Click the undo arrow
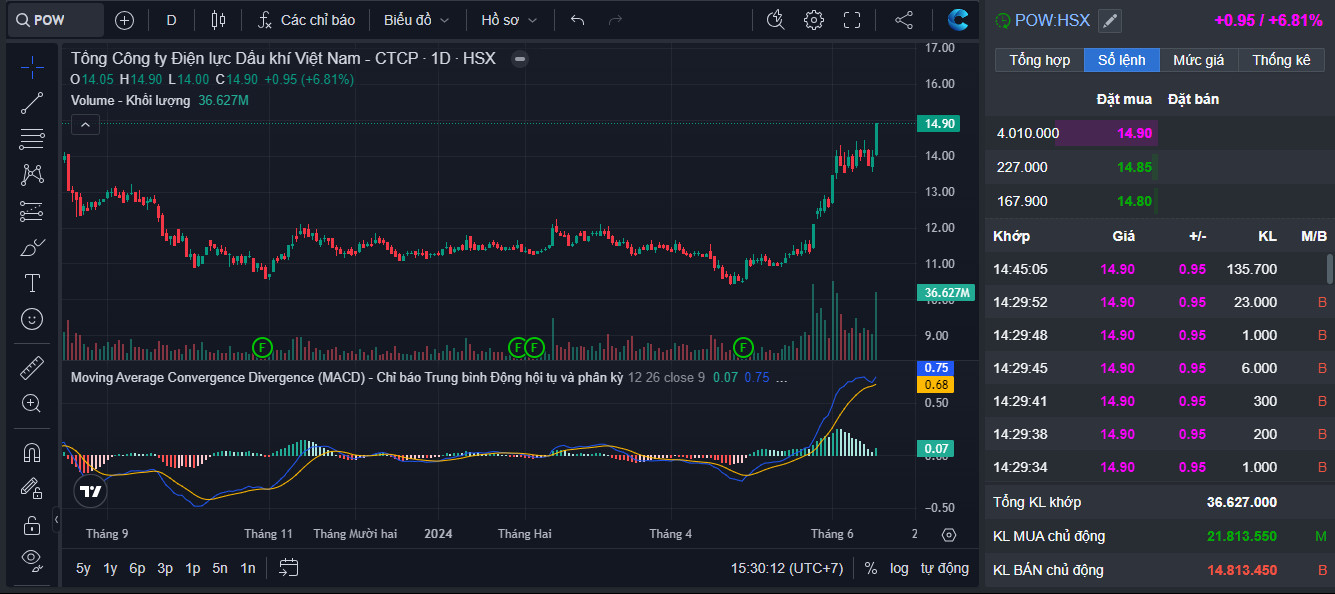Screen dimensions: 1335x594 coord(577,20)
